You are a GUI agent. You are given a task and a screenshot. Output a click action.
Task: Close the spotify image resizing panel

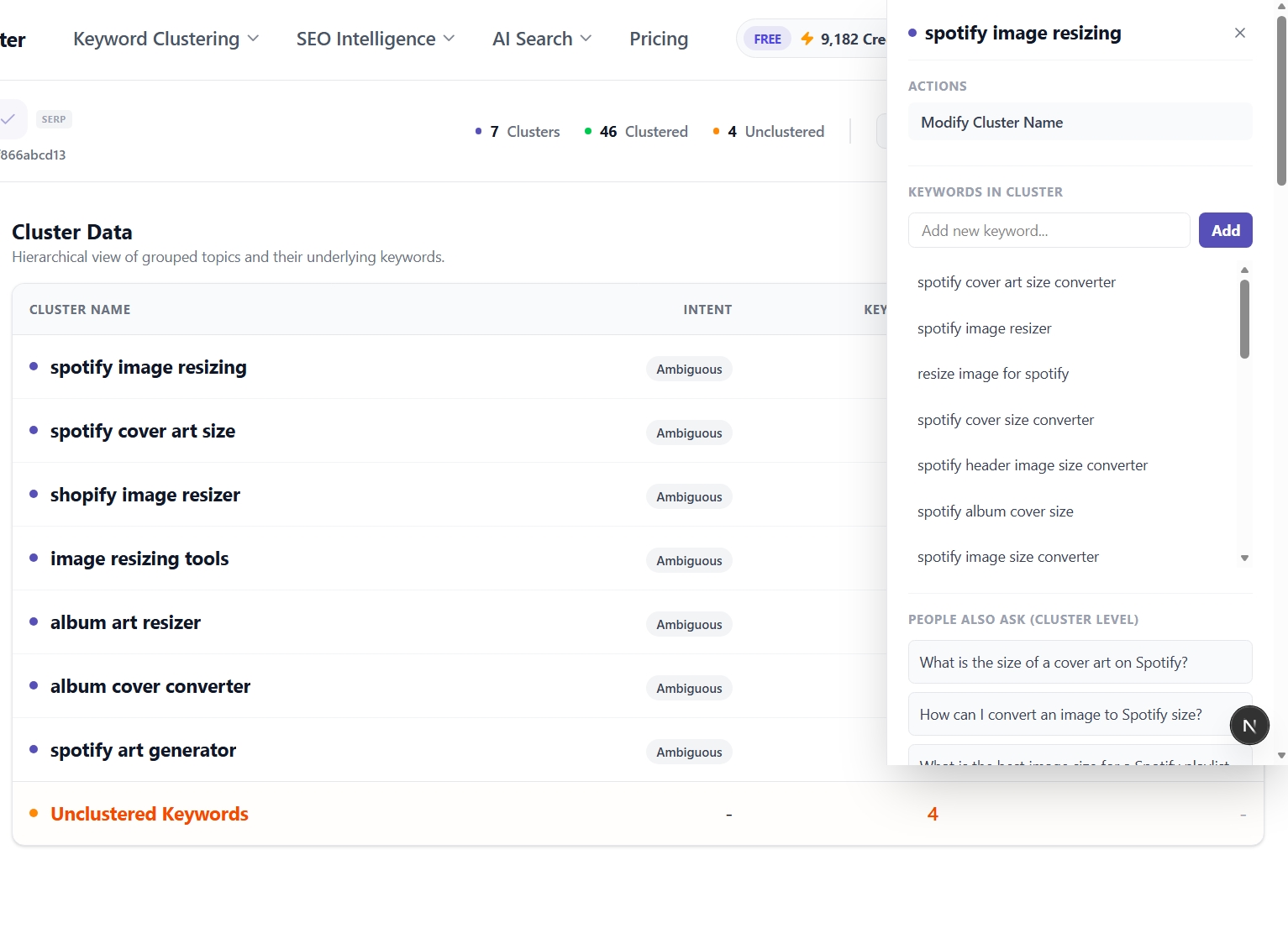[x=1239, y=33]
